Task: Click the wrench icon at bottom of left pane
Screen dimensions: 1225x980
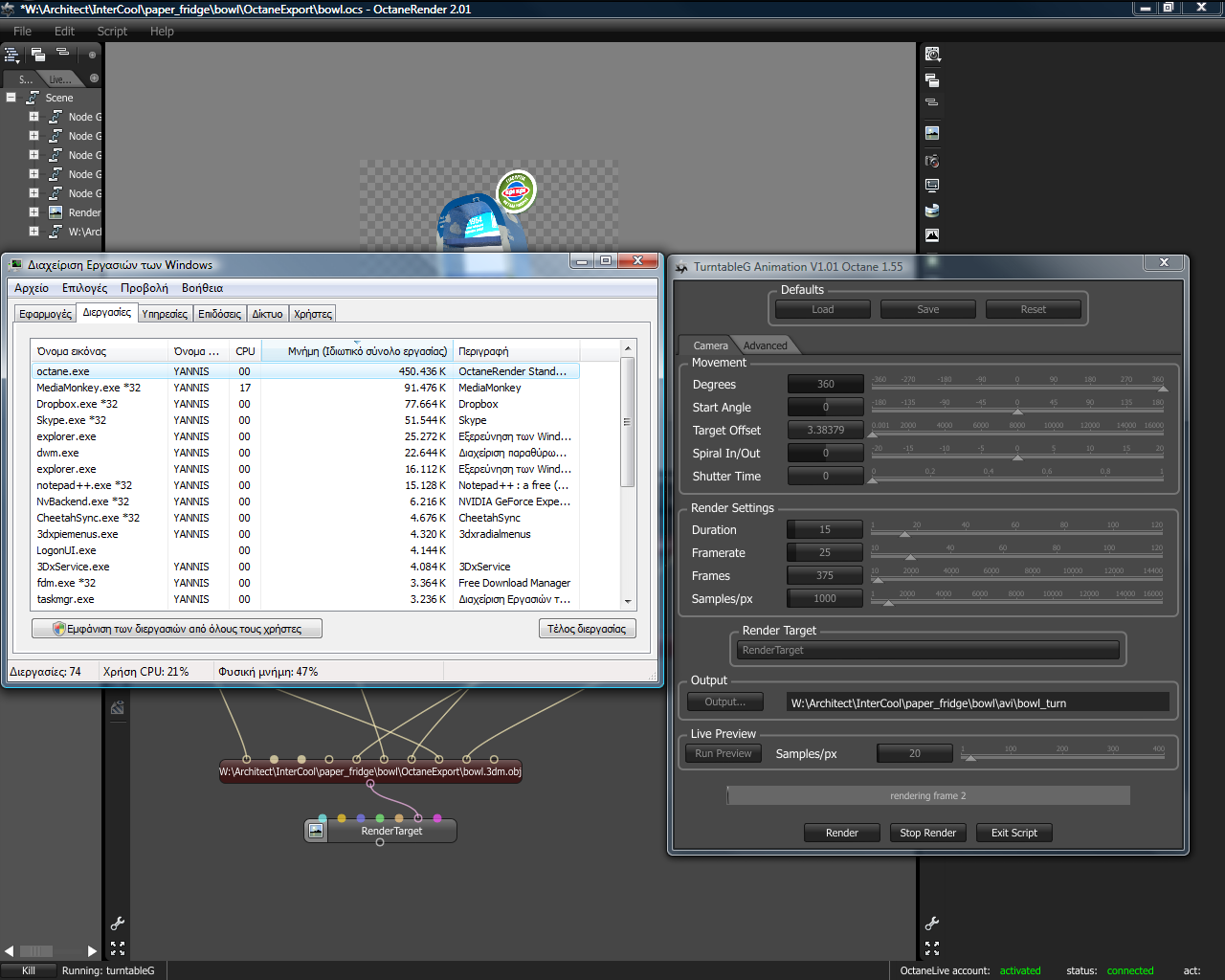Action: (x=118, y=924)
